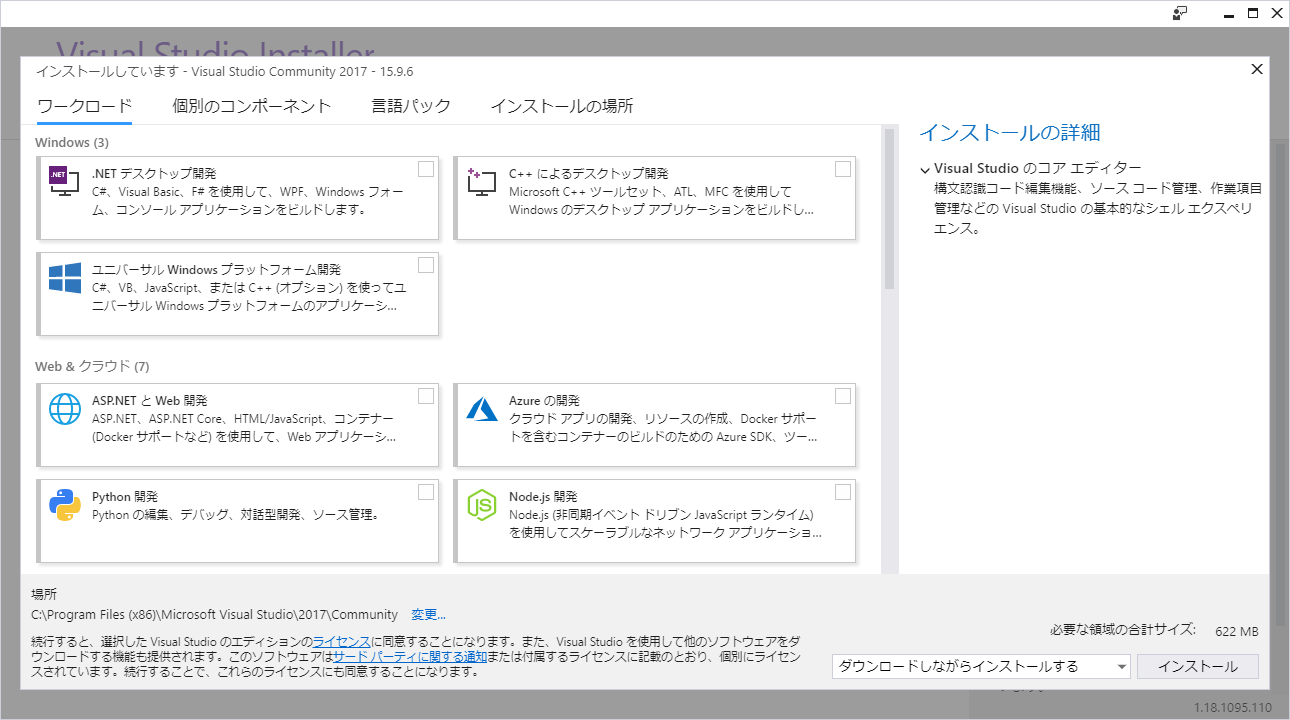
Task: Open ダウンロードしながらインストールする dropdown
Action: (x=981, y=667)
